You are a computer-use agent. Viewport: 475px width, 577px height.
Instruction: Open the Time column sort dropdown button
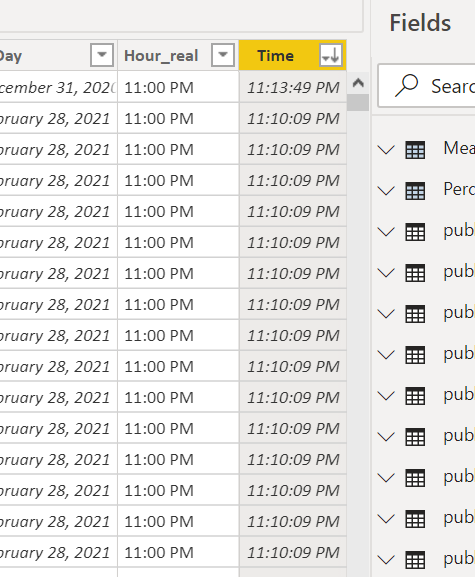point(331,55)
